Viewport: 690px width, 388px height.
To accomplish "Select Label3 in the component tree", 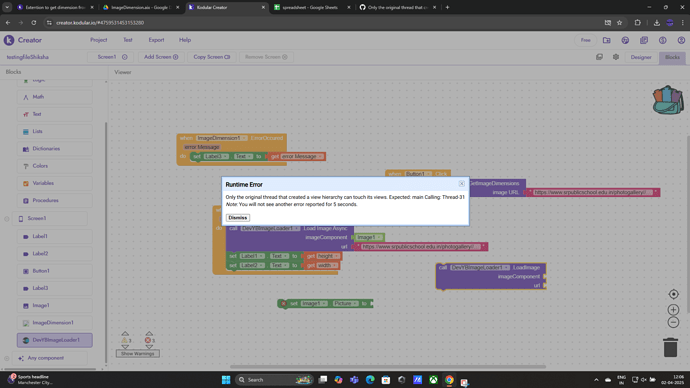I will click(x=55, y=288).
